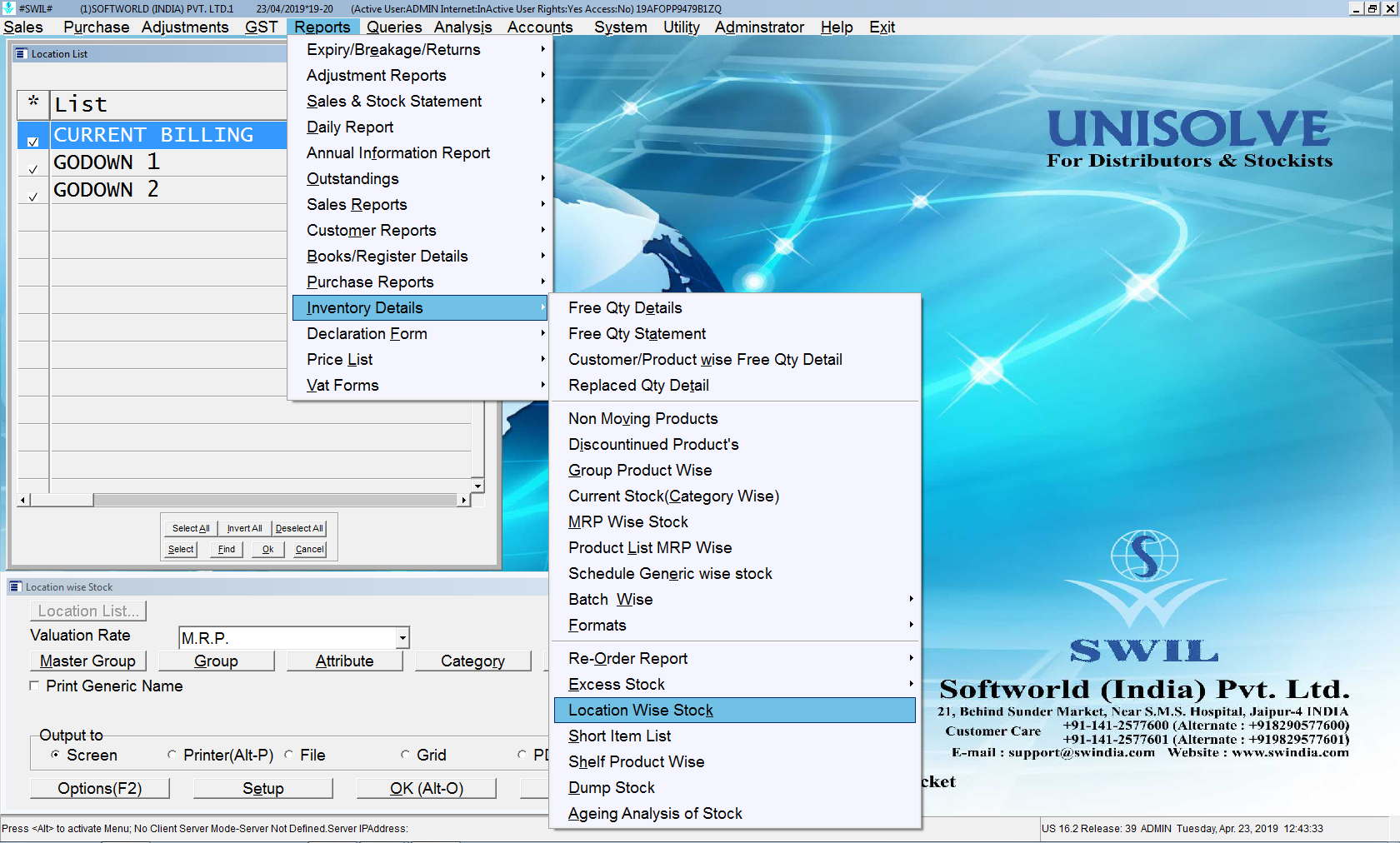Open Annual Information Report
Image resolution: width=1400 pixels, height=843 pixels.
click(x=419, y=152)
